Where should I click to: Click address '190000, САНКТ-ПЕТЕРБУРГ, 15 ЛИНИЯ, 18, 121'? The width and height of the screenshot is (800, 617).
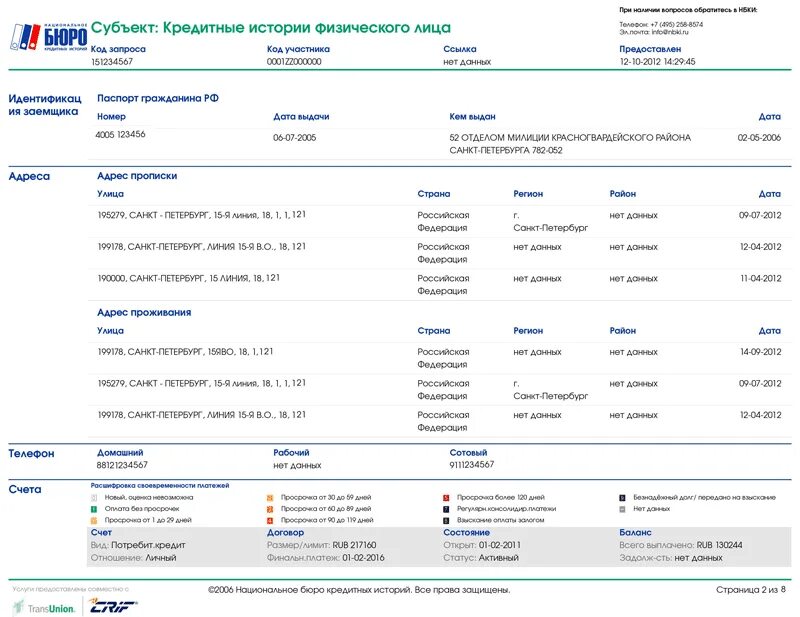(x=189, y=278)
